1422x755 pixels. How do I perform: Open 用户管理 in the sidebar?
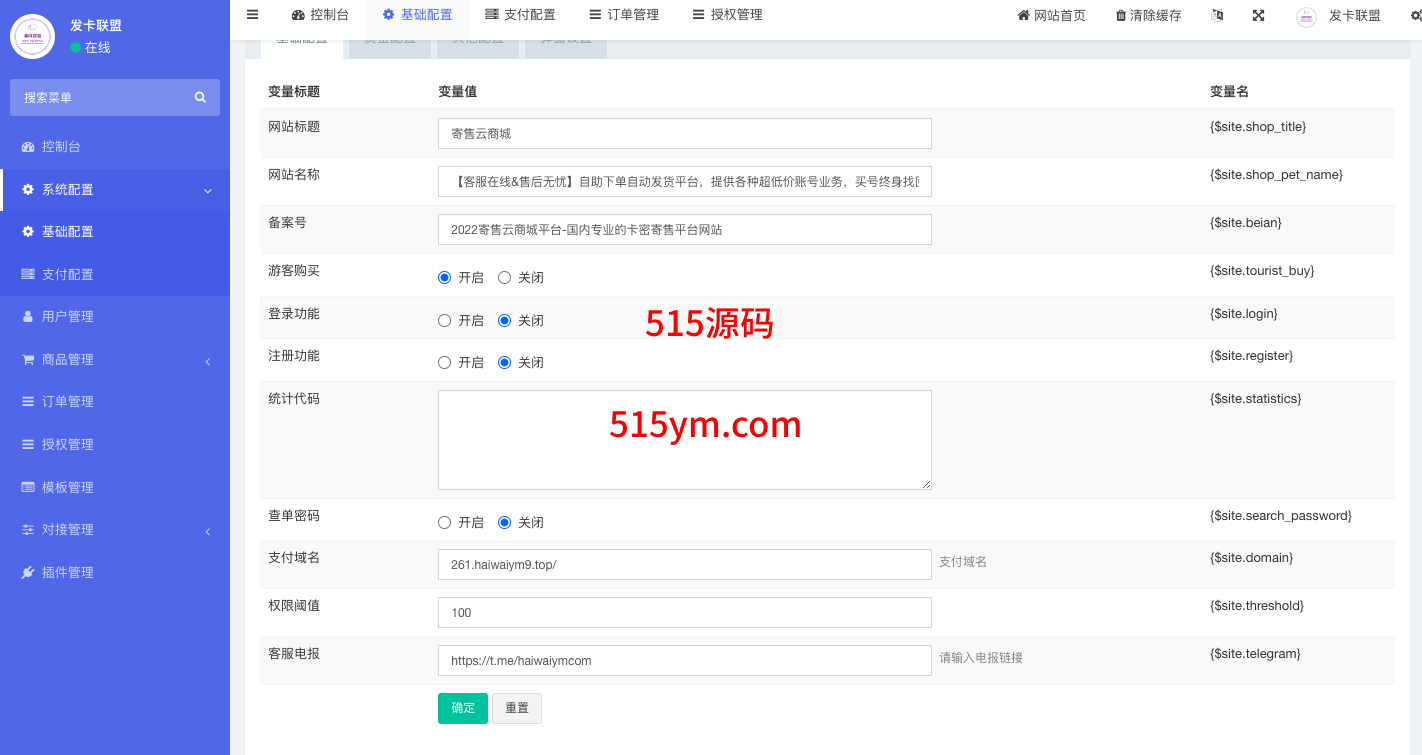coord(67,316)
